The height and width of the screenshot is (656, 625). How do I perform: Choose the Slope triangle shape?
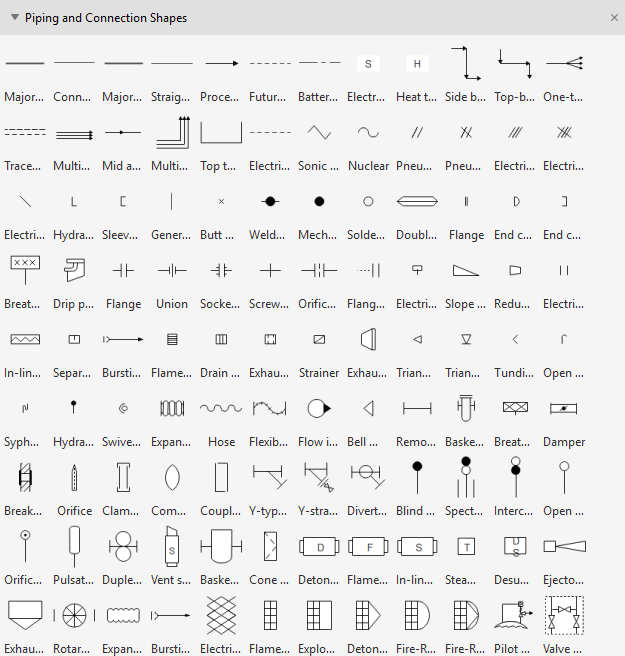click(x=466, y=271)
